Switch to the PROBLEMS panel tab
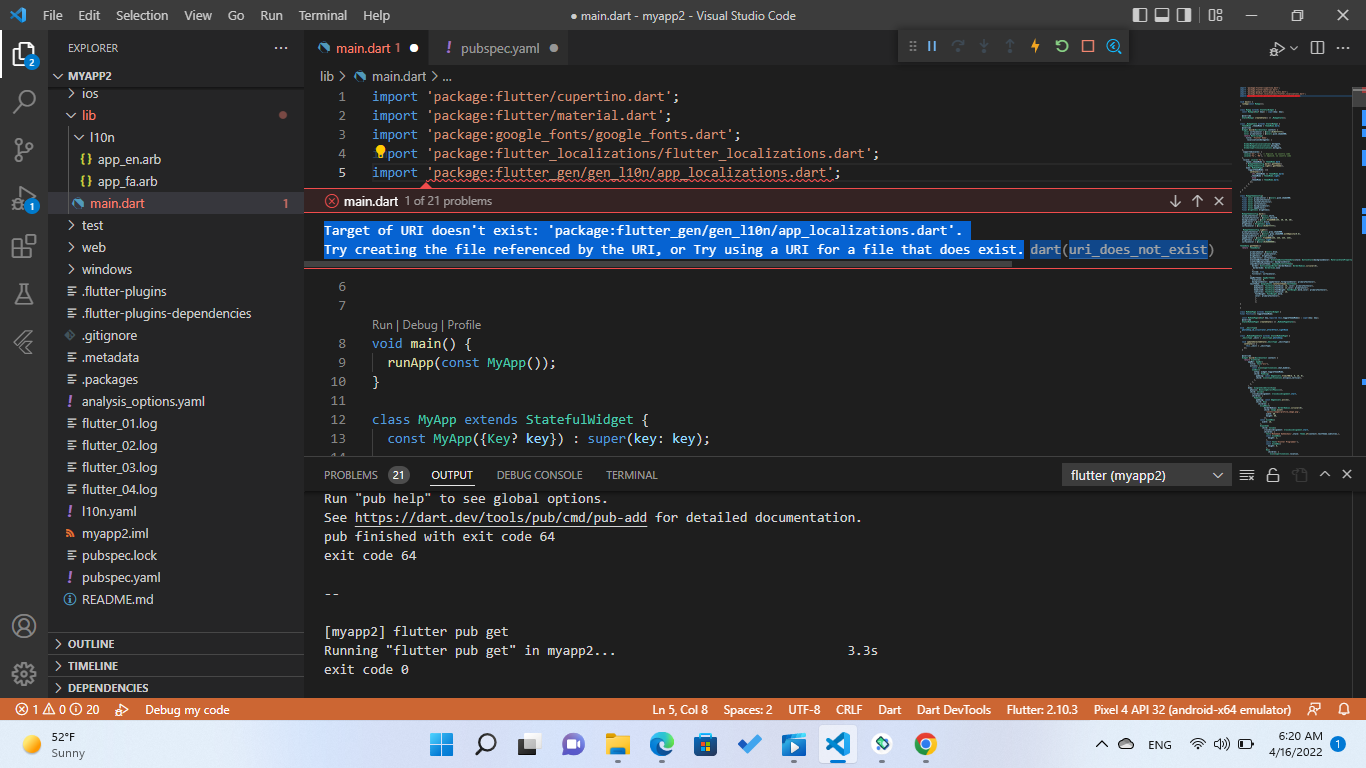 point(365,475)
